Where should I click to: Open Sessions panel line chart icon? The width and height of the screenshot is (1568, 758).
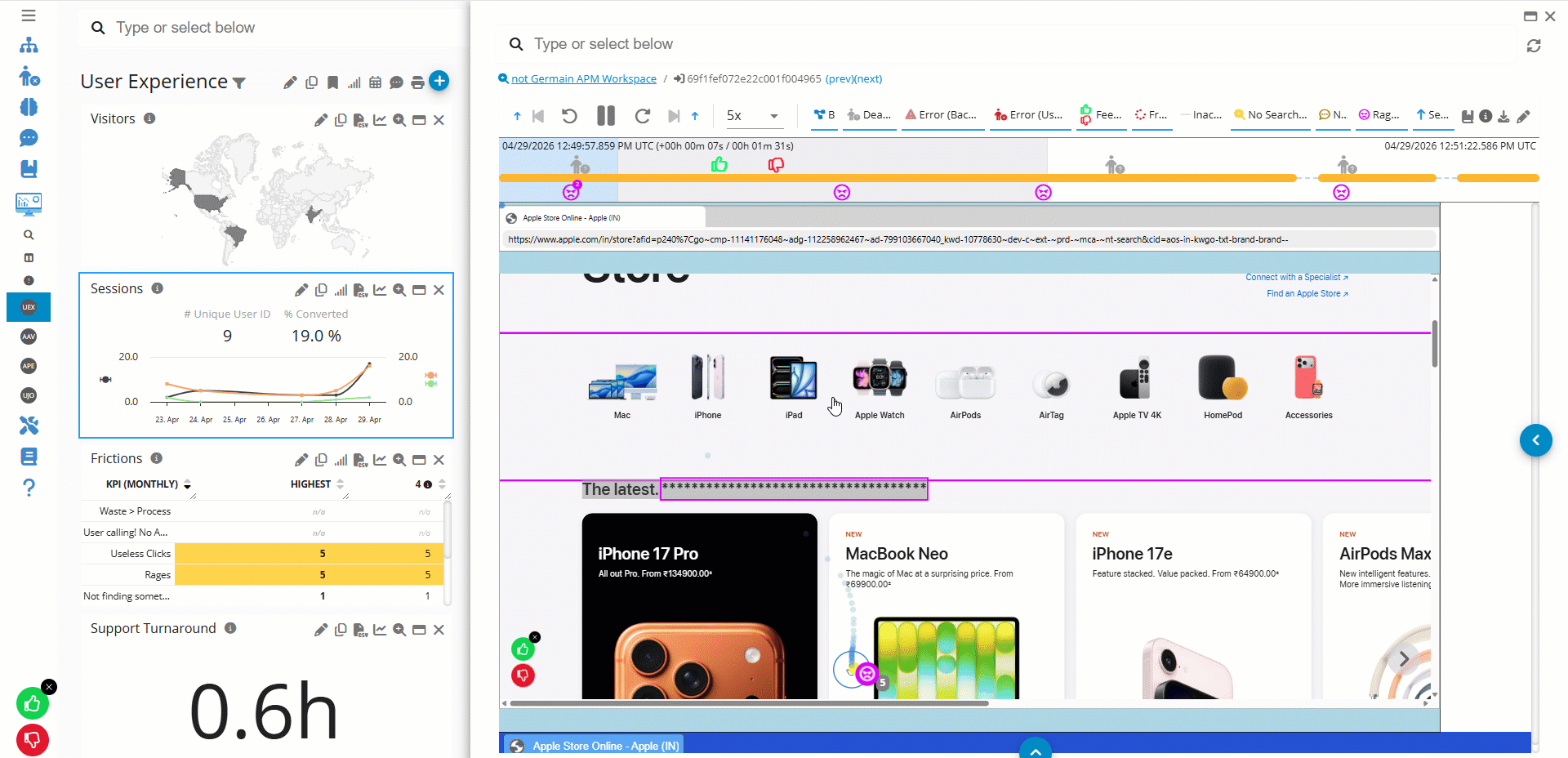pos(380,290)
